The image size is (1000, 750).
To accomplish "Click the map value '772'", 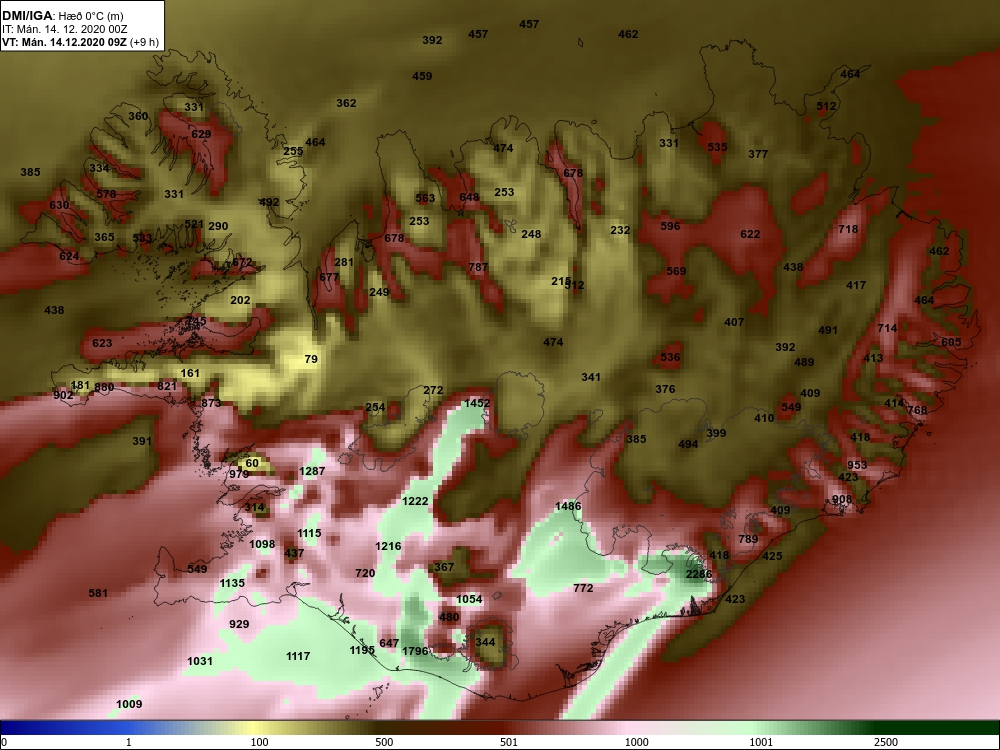I will (x=583, y=588).
